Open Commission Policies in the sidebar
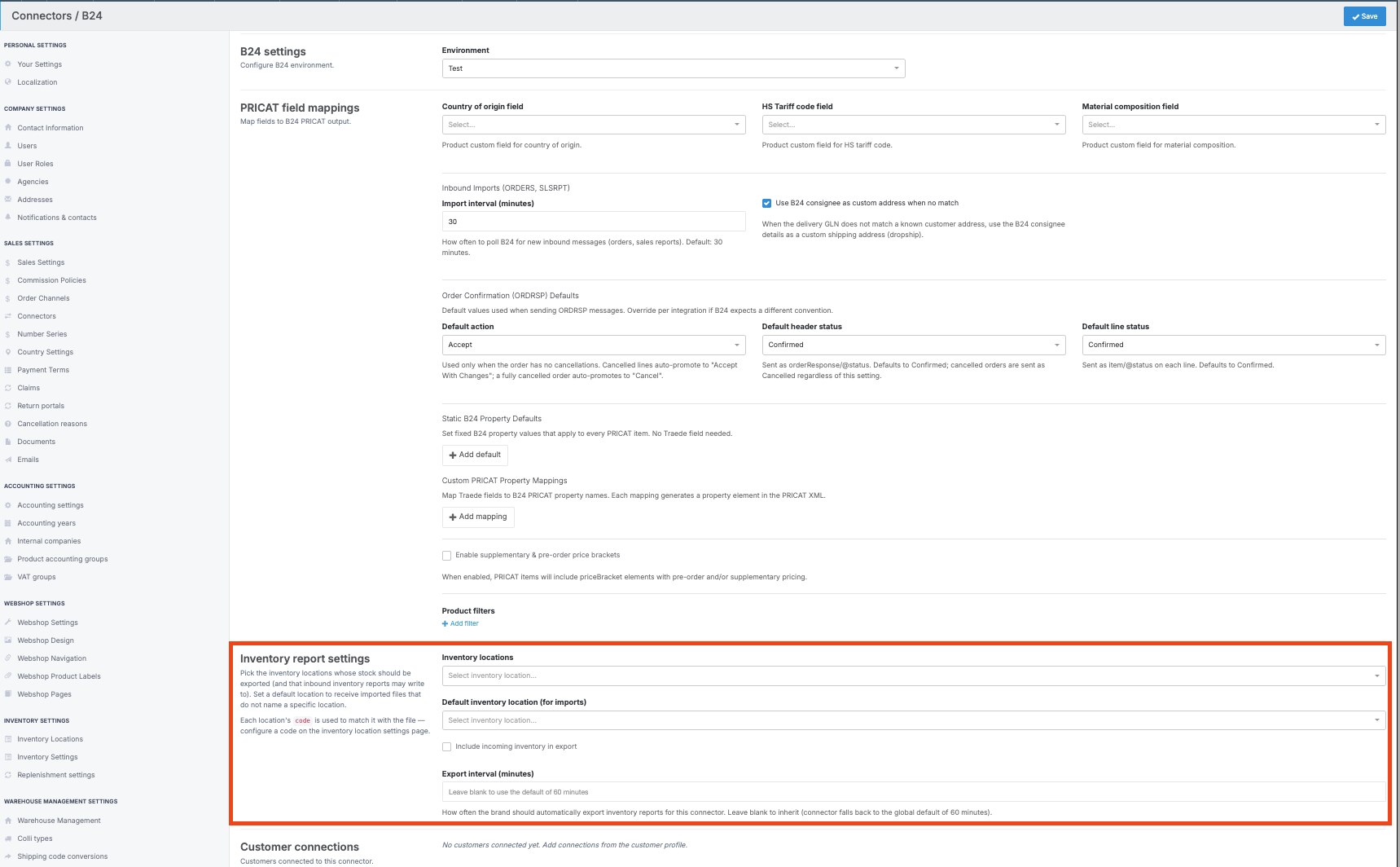This screenshot has width=1400, height=867. [51, 280]
